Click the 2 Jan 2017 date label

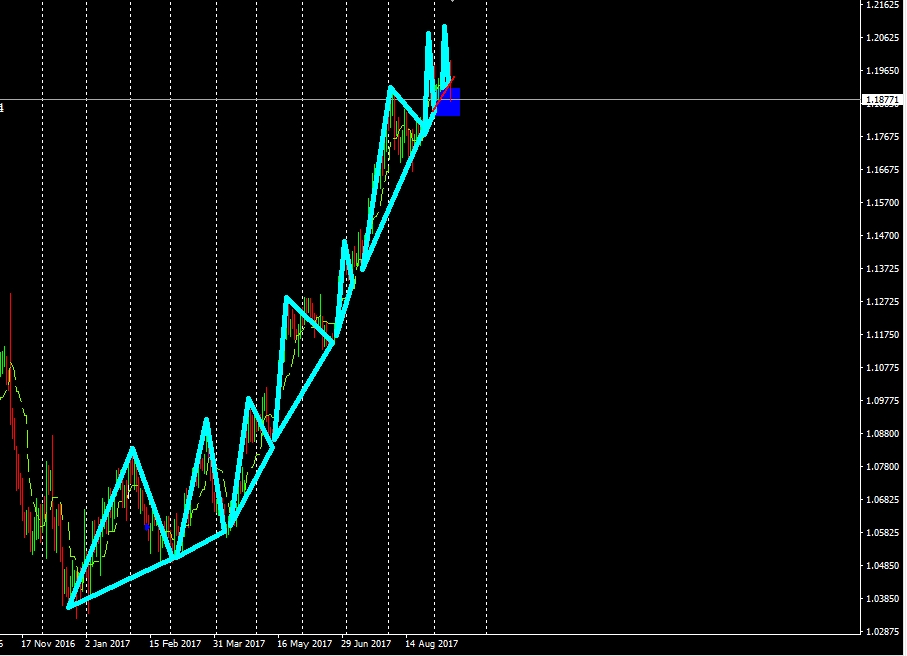pyautogui.click(x=108, y=643)
